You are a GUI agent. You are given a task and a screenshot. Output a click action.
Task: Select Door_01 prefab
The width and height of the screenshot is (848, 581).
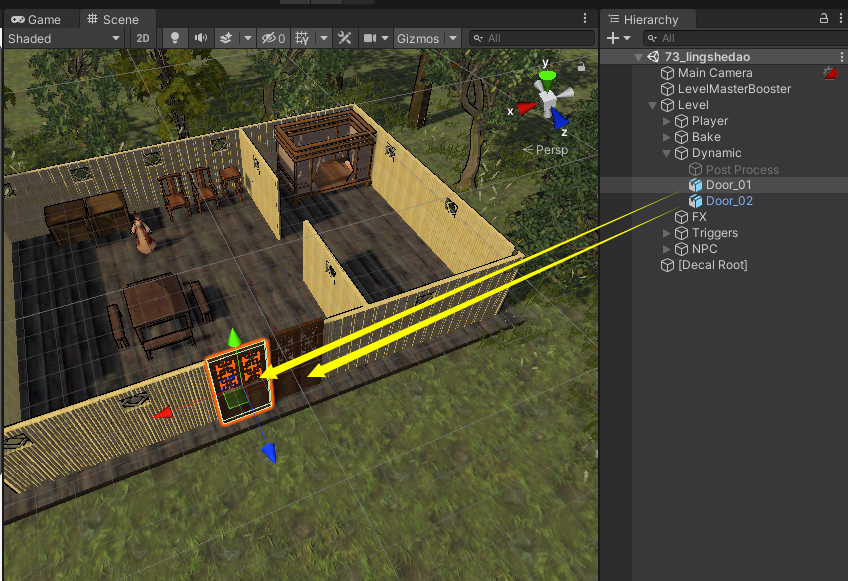point(728,185)
